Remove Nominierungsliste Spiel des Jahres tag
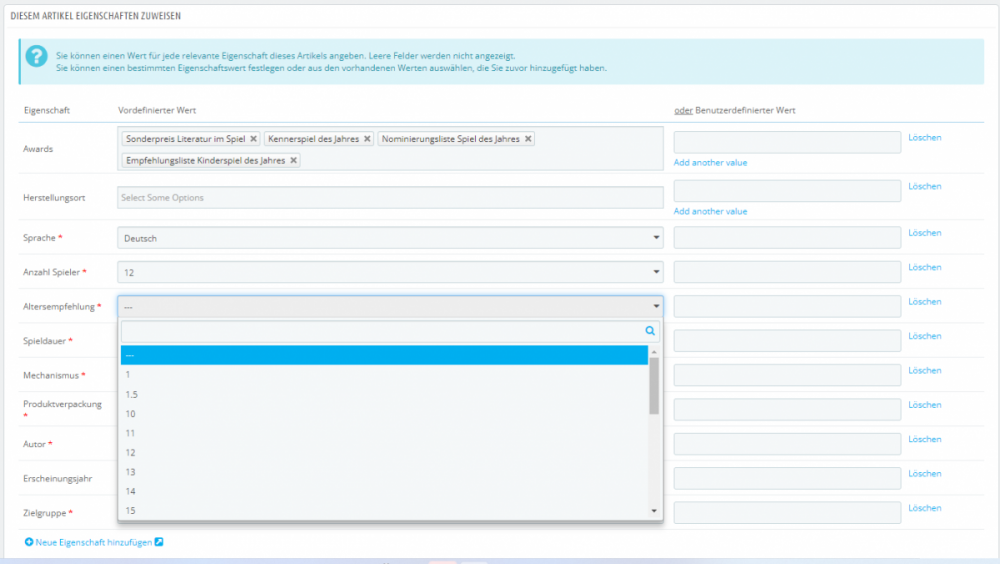Screen dimensions: 1000x564 (x=528, y=139)
